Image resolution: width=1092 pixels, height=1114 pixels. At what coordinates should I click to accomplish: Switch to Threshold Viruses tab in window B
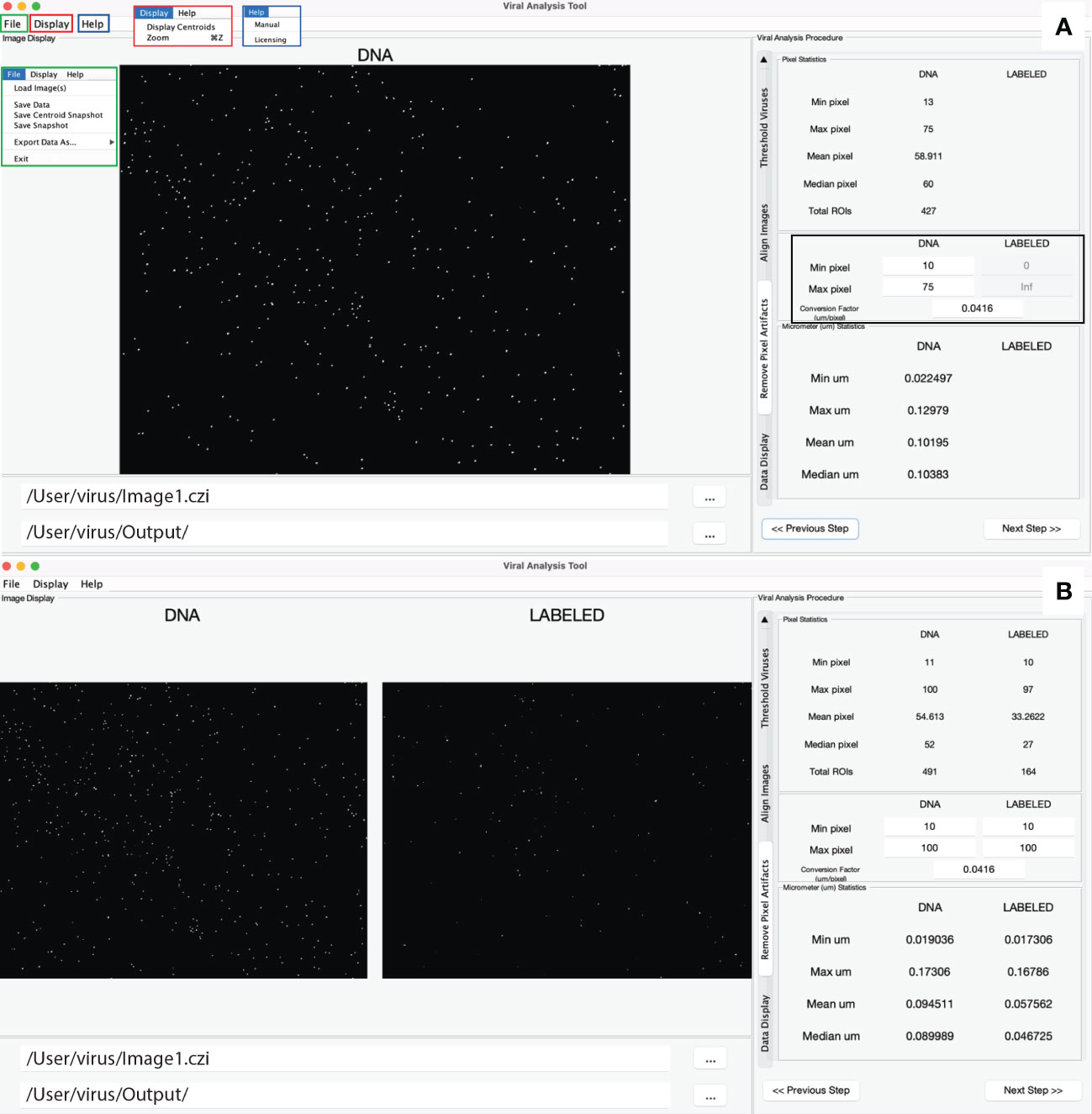click(765, 688)
